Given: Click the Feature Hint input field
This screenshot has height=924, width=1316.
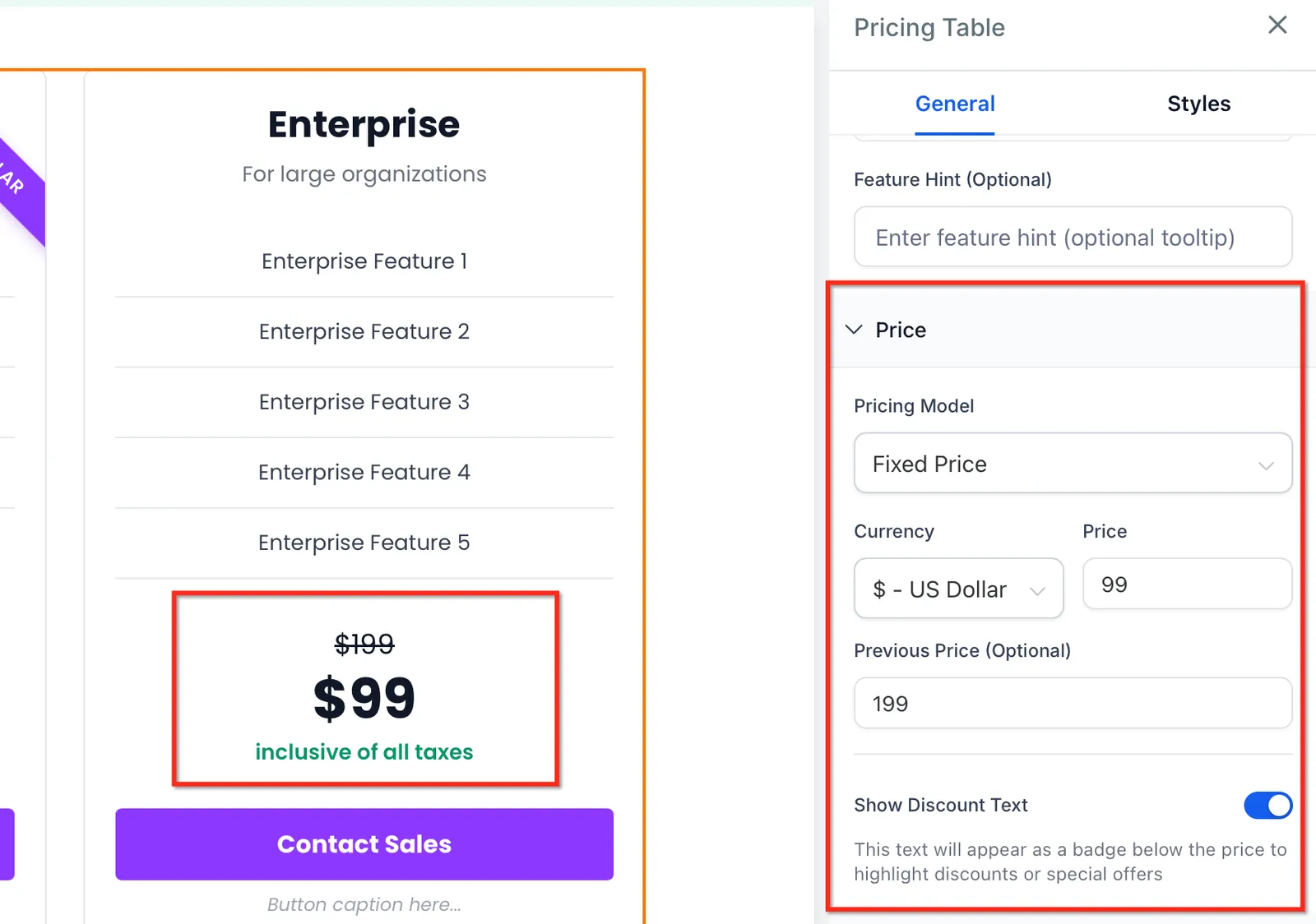Looking at the screenshot, I should click(1073, 237).
